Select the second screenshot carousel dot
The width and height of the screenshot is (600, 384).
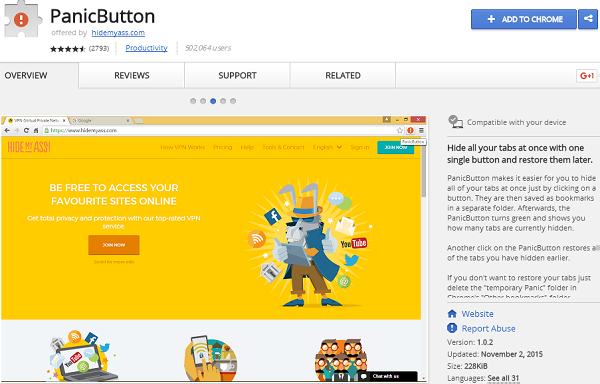click(x=203, y=101)
